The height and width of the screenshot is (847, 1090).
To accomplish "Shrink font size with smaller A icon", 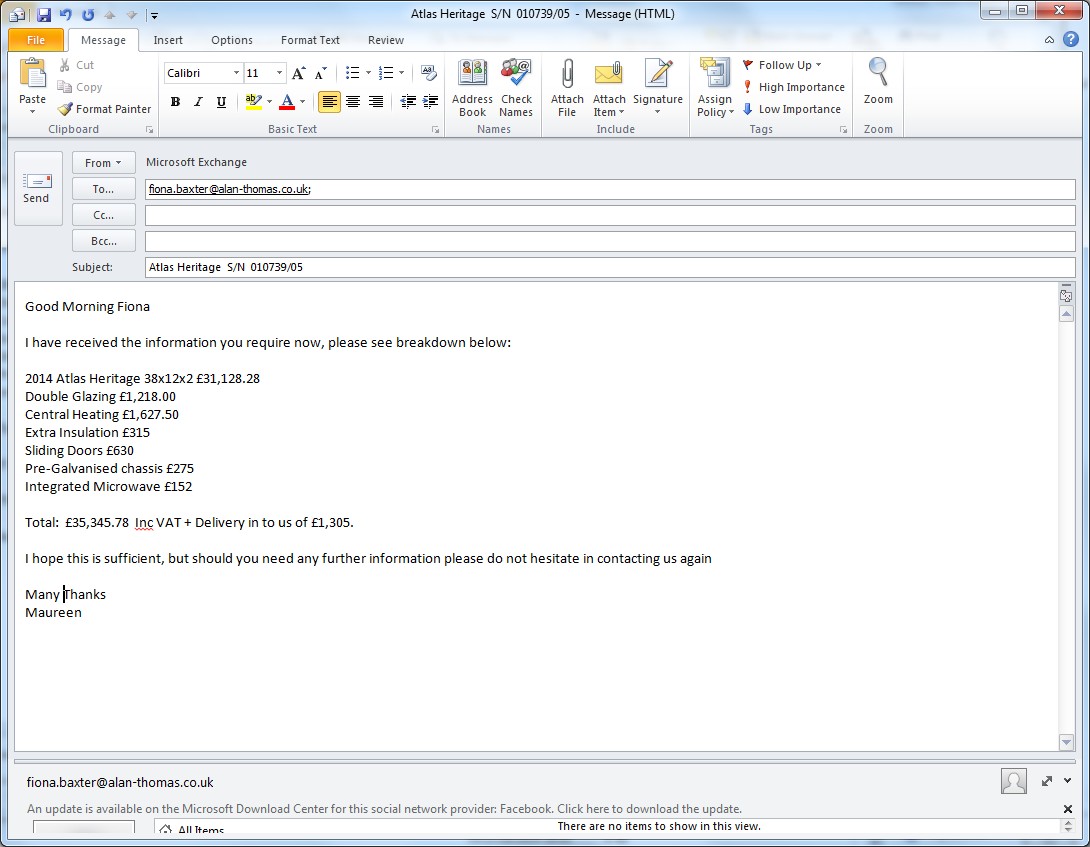I will pos(320,73).
